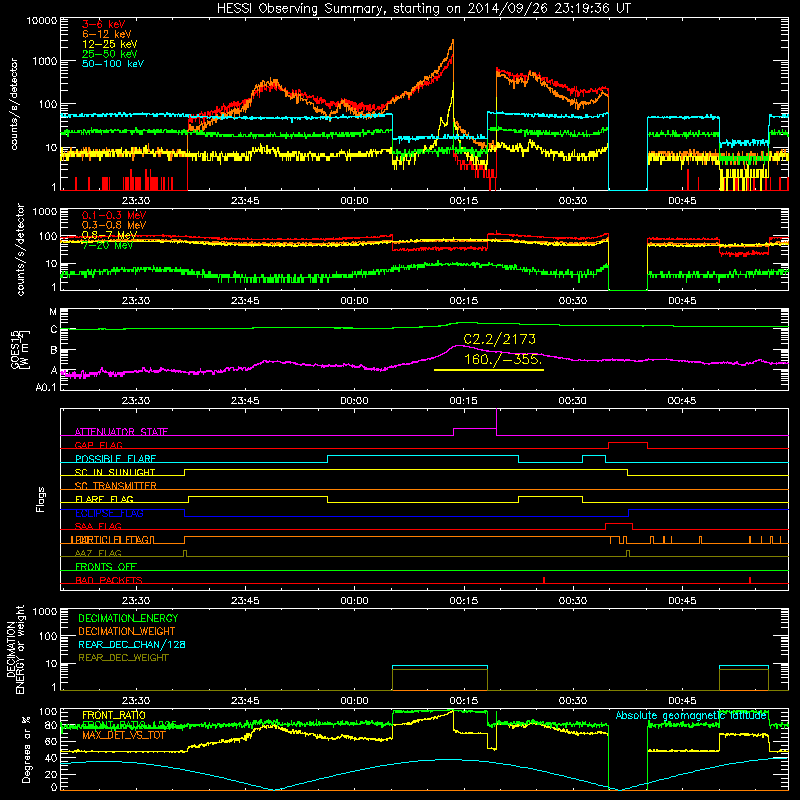Select the SAA_FLAG label

[x=98, y=526]
